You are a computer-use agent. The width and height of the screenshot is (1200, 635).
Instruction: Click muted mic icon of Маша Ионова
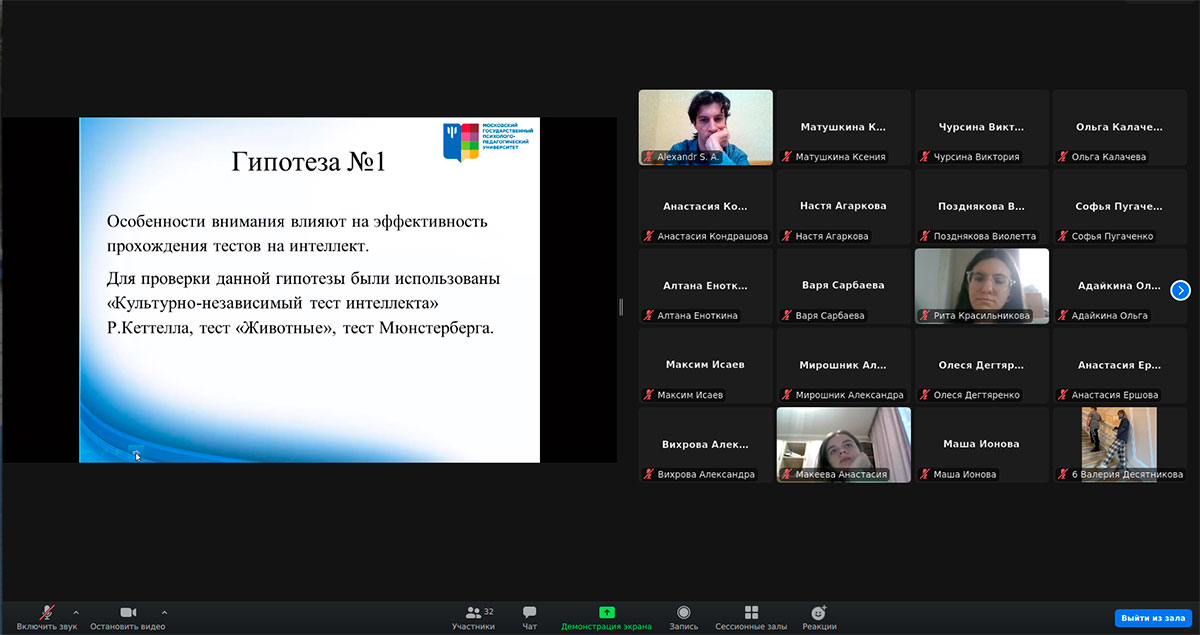tap(924, 474)
